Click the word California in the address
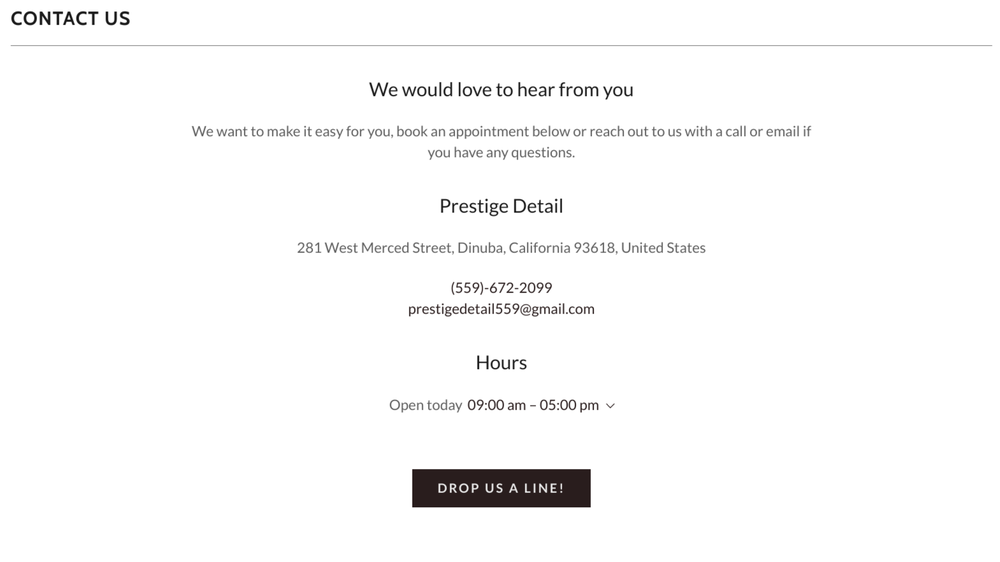1000x562 pixels. pos(539,248)
